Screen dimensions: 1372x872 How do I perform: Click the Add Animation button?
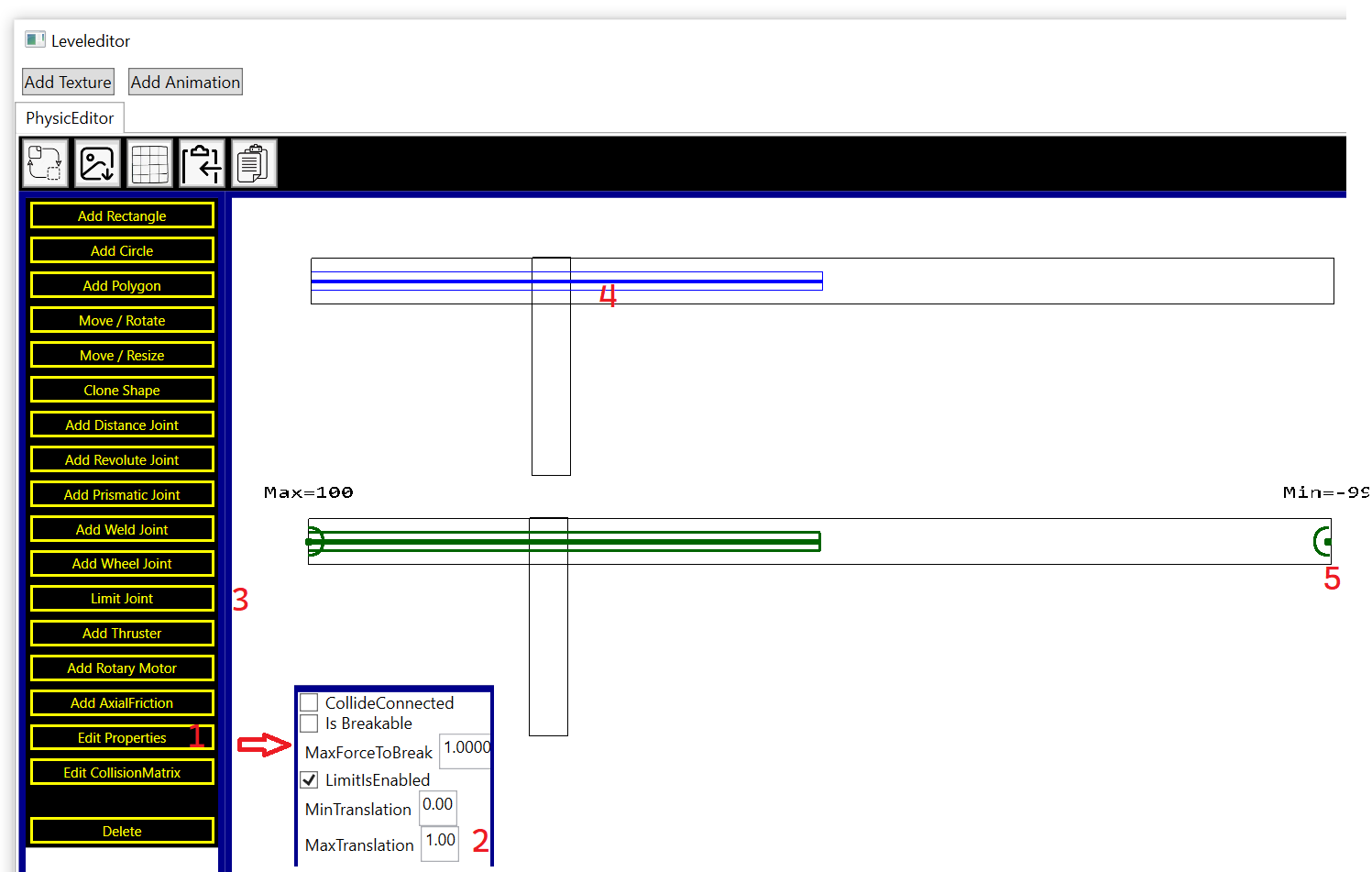pos(185,82)
